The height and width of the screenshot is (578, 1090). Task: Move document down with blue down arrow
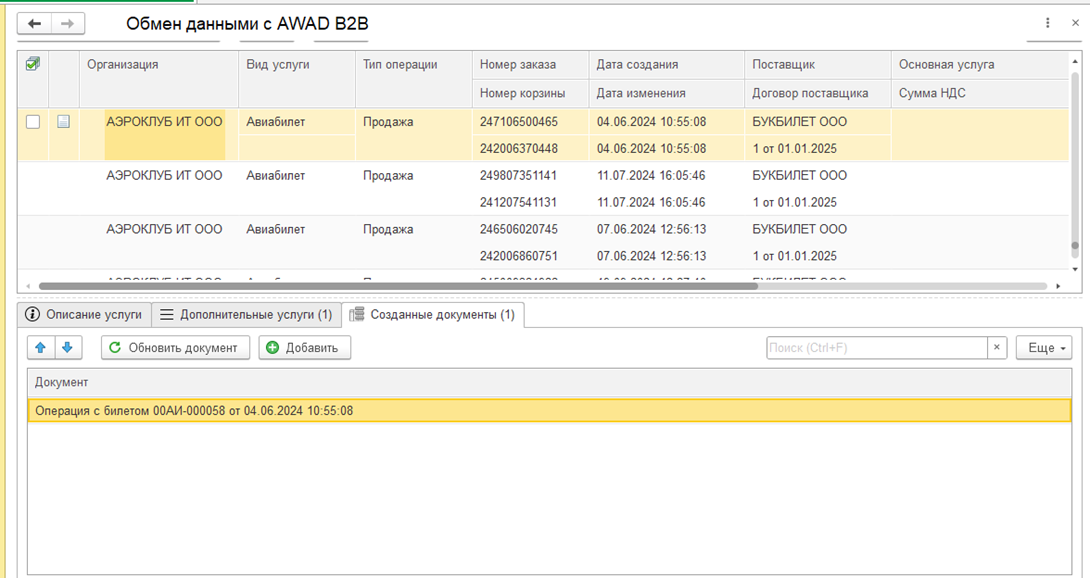click(67, 348)
